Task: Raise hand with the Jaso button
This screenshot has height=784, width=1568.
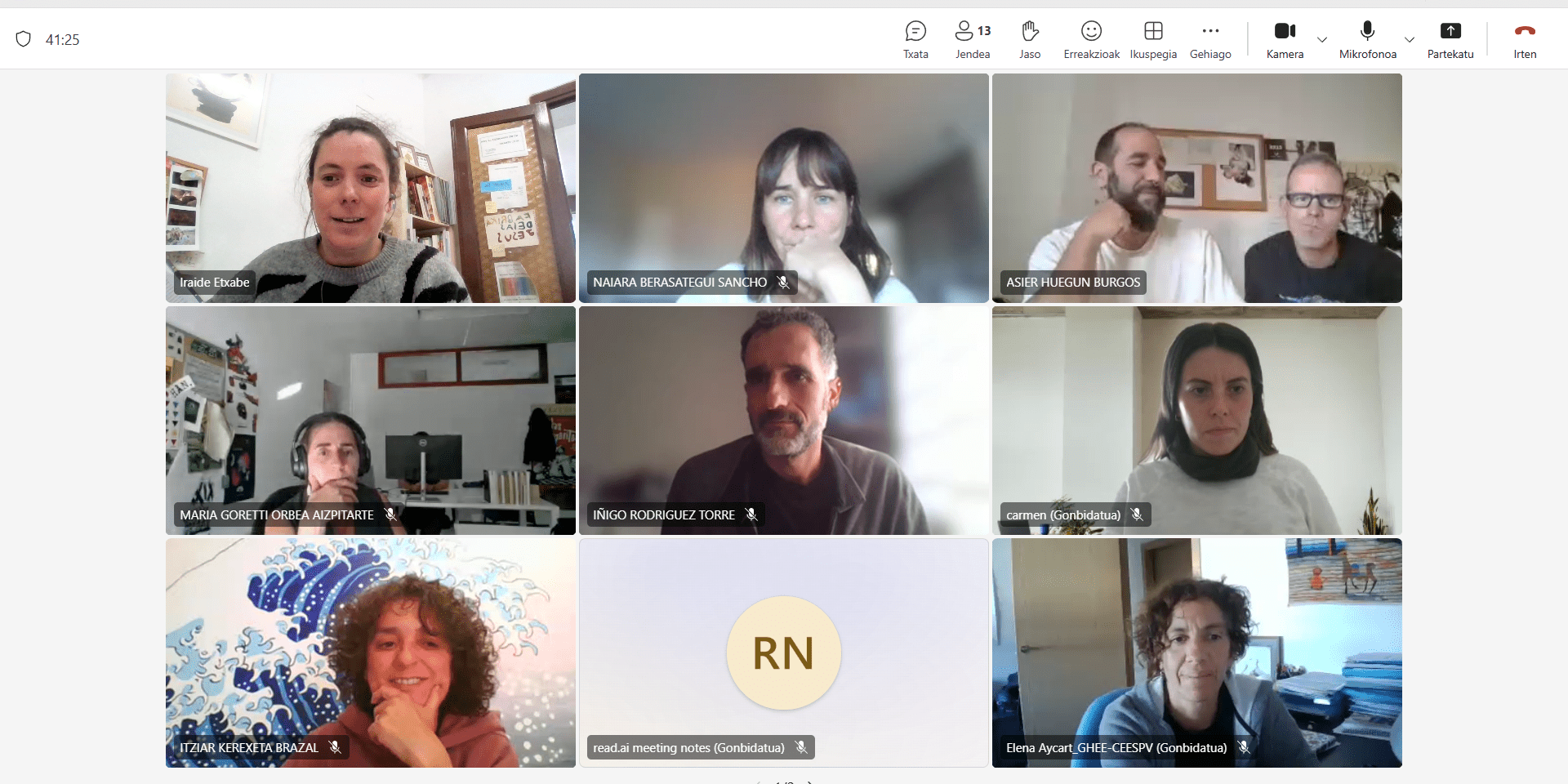Action: pos(1030,39)
